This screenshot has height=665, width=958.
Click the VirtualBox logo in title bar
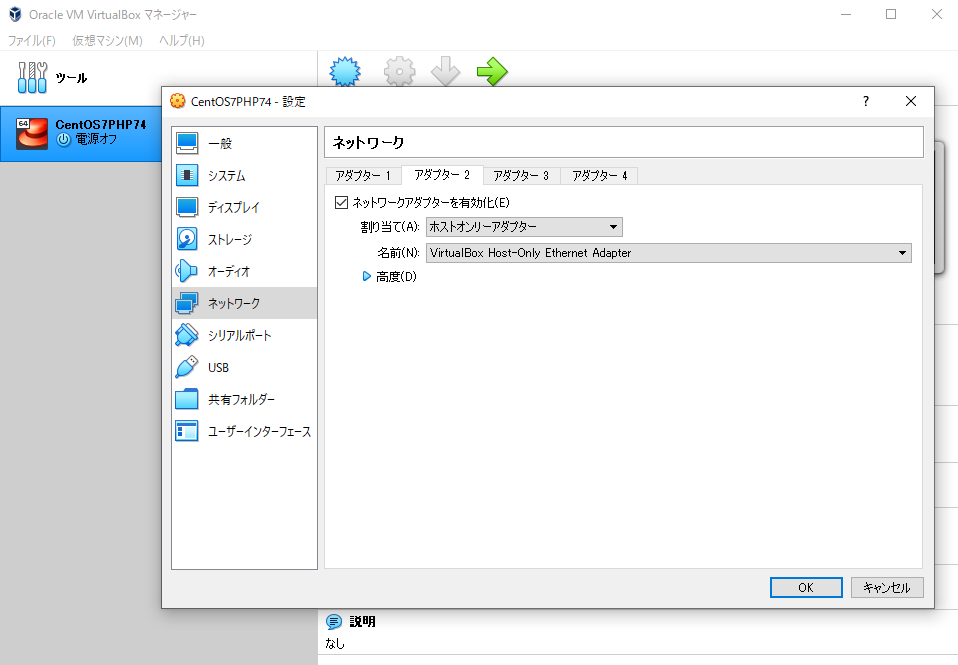pyautogui.click(x=15, y=14)
